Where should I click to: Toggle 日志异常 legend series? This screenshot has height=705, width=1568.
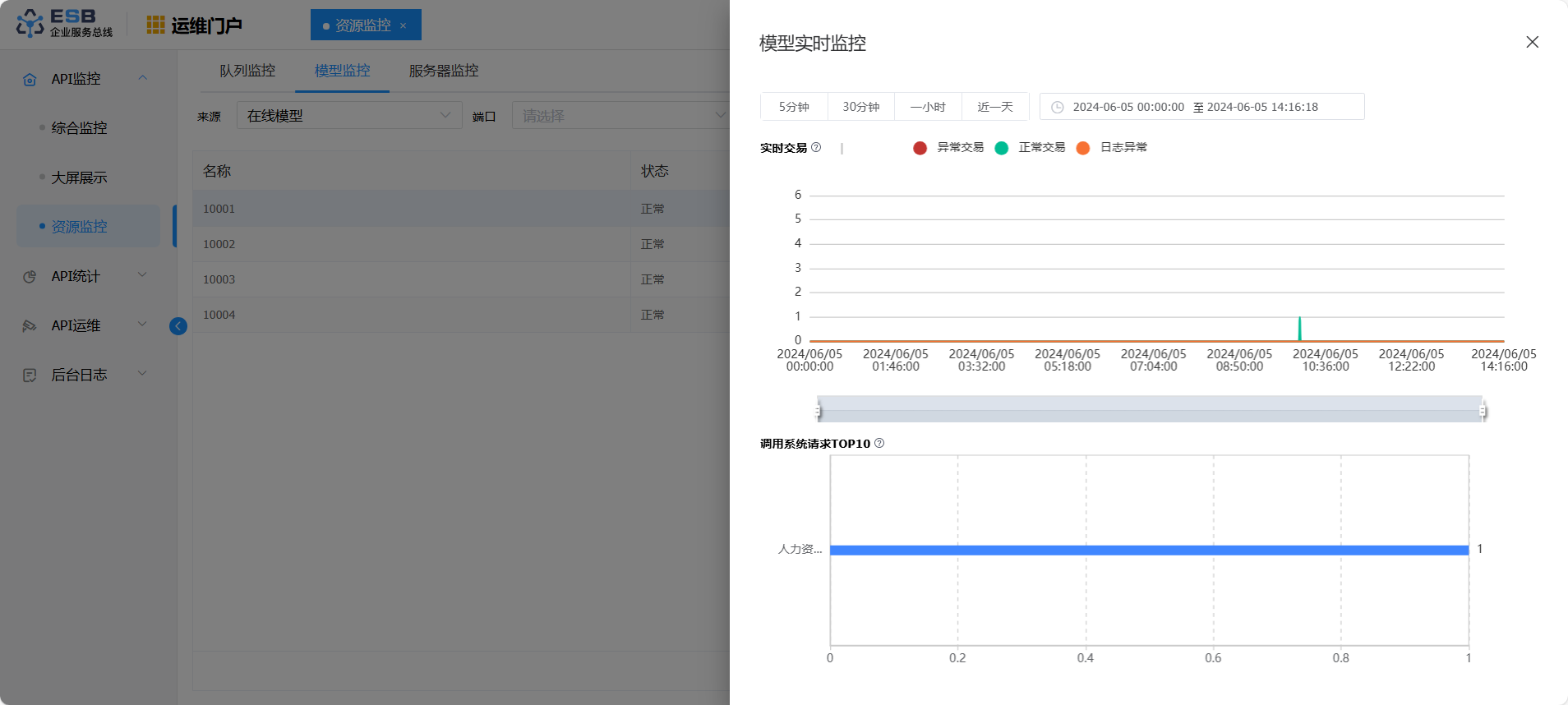click(x=1112, y=148)
